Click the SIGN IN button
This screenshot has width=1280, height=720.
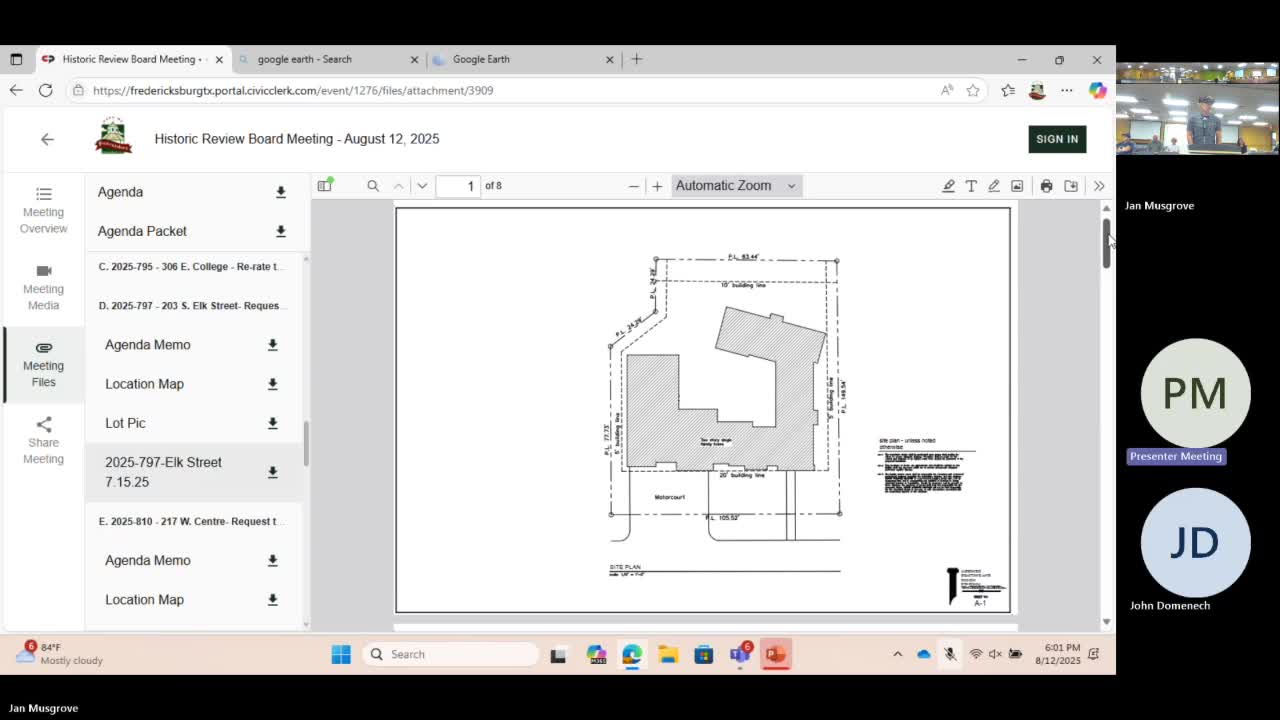click(1057, 139)
